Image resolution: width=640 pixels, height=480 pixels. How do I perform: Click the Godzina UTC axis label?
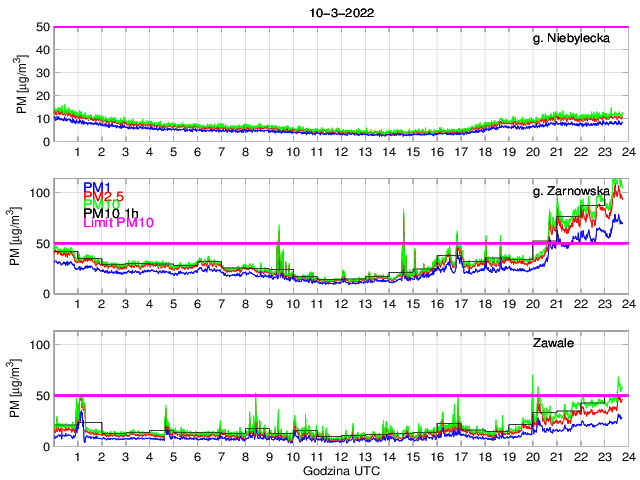coord(341,471)
